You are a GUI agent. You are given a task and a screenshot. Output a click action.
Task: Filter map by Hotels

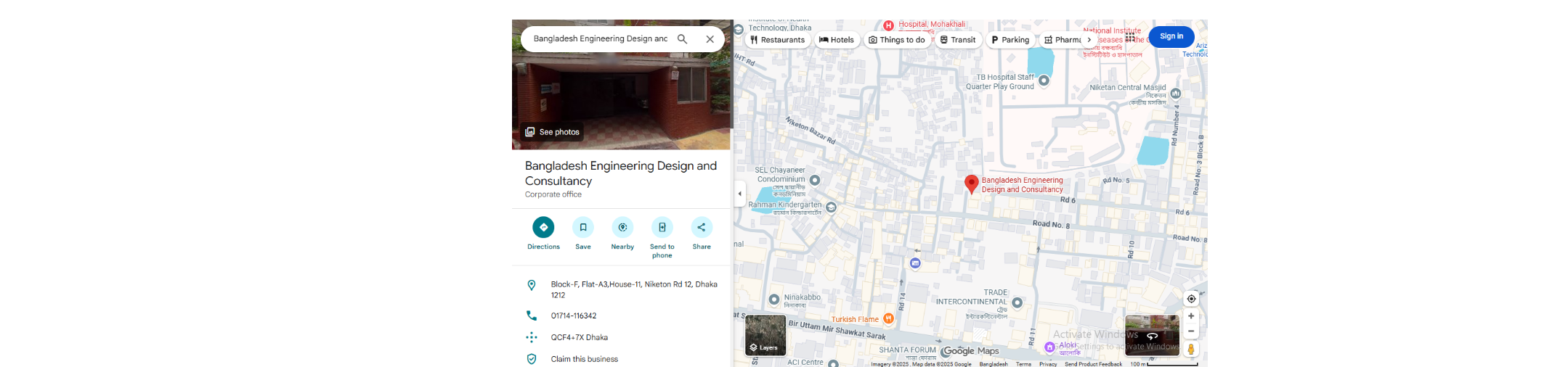coord(837,40)
